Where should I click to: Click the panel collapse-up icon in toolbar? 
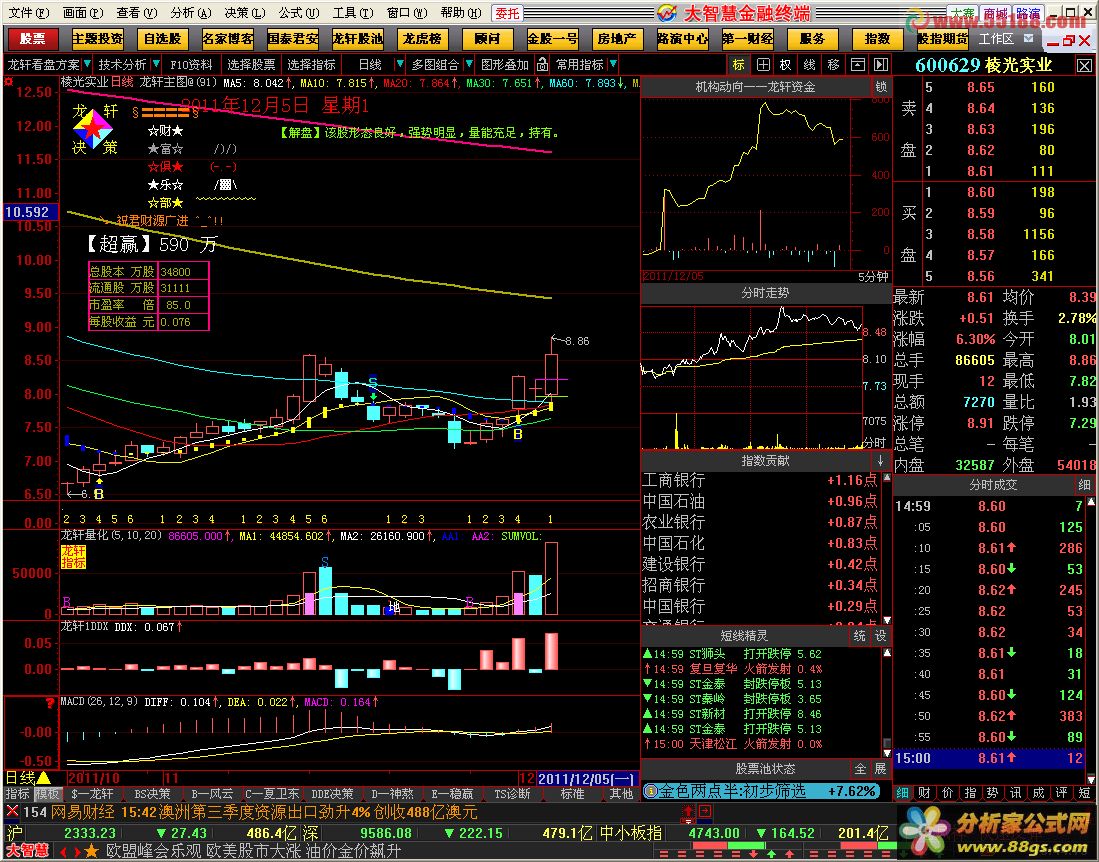858,64
